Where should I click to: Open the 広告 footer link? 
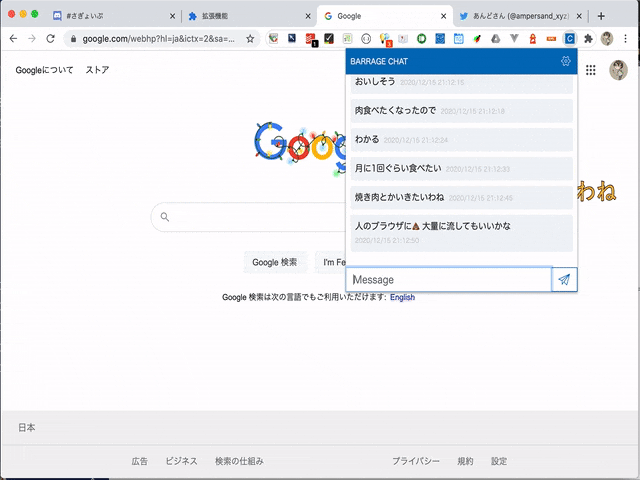[140, 461]
